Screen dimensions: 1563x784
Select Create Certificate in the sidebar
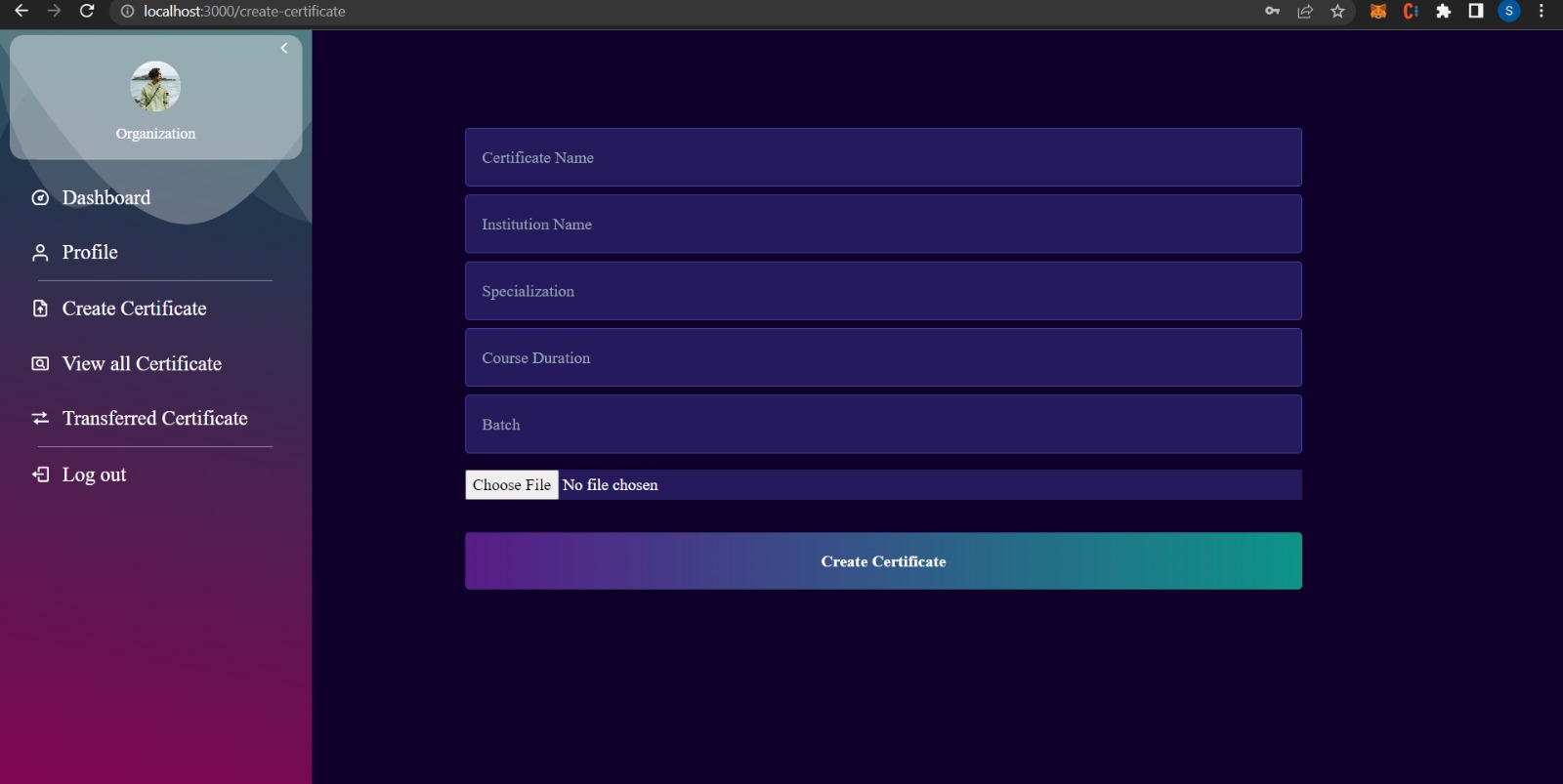134,309
